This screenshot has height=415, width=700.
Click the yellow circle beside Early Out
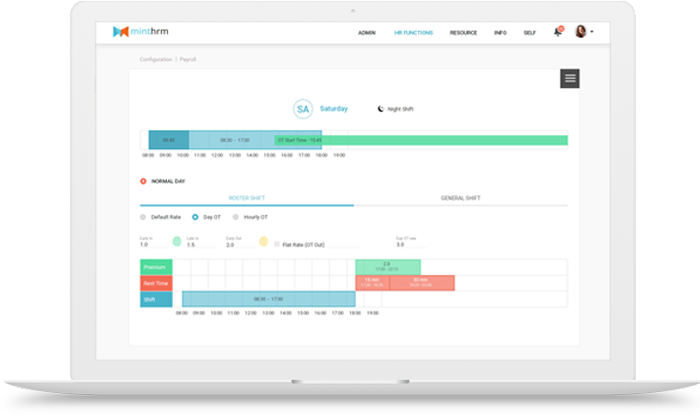pos(263,241)
